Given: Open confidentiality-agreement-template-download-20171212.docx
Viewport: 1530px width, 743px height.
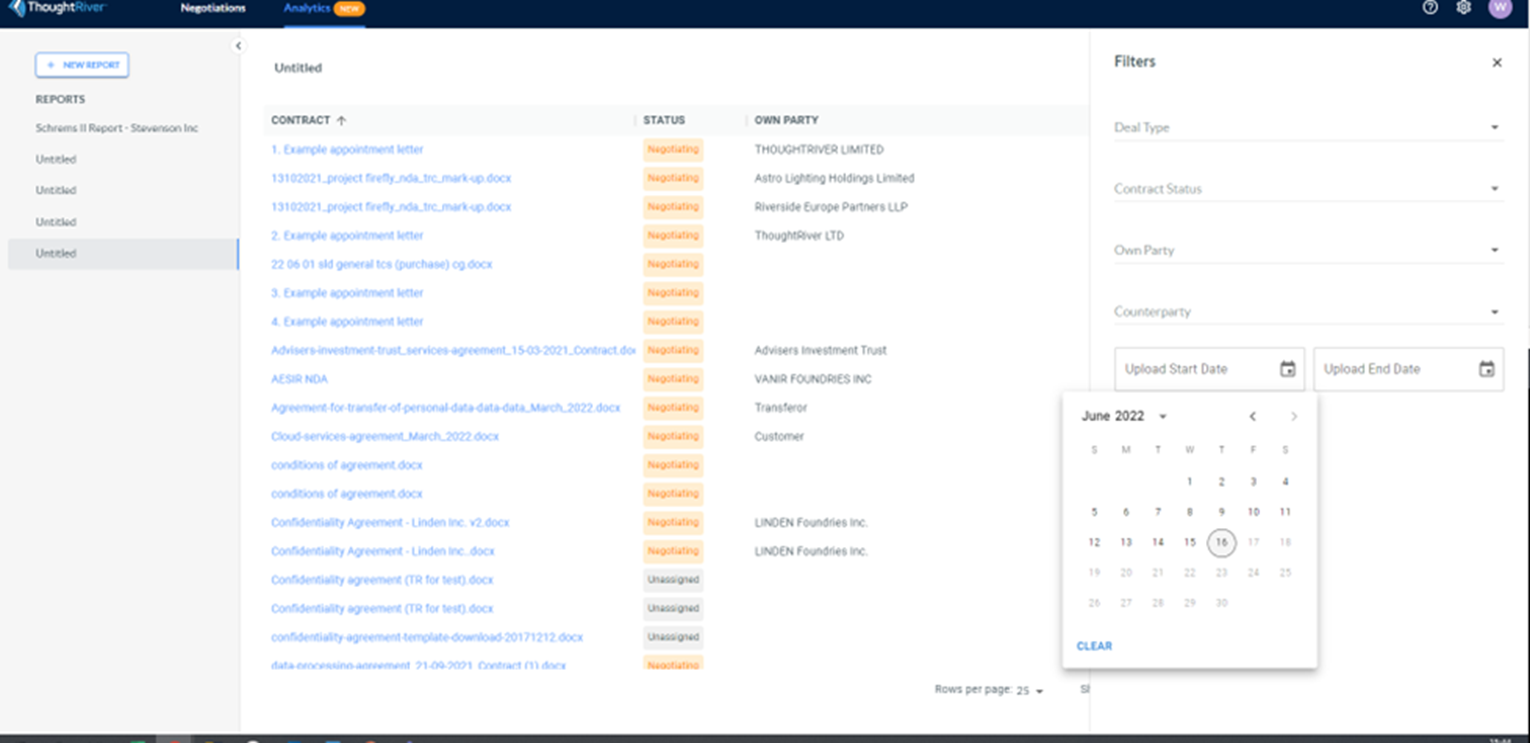Looking at the screenshot, I should click(427, 638).
